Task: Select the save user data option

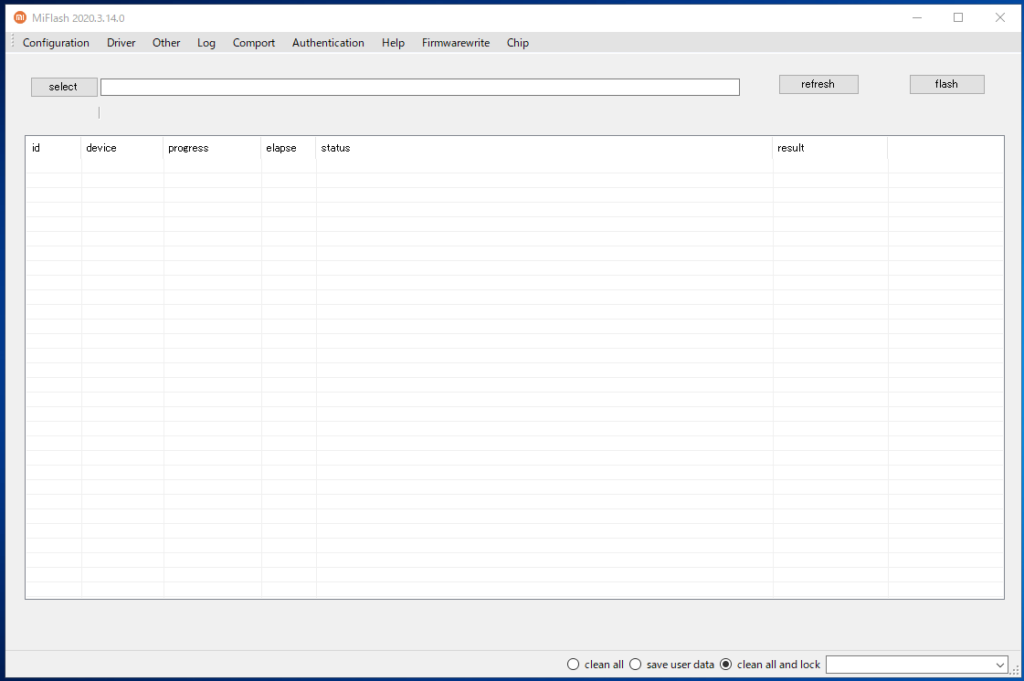Action: click(636, 663)
